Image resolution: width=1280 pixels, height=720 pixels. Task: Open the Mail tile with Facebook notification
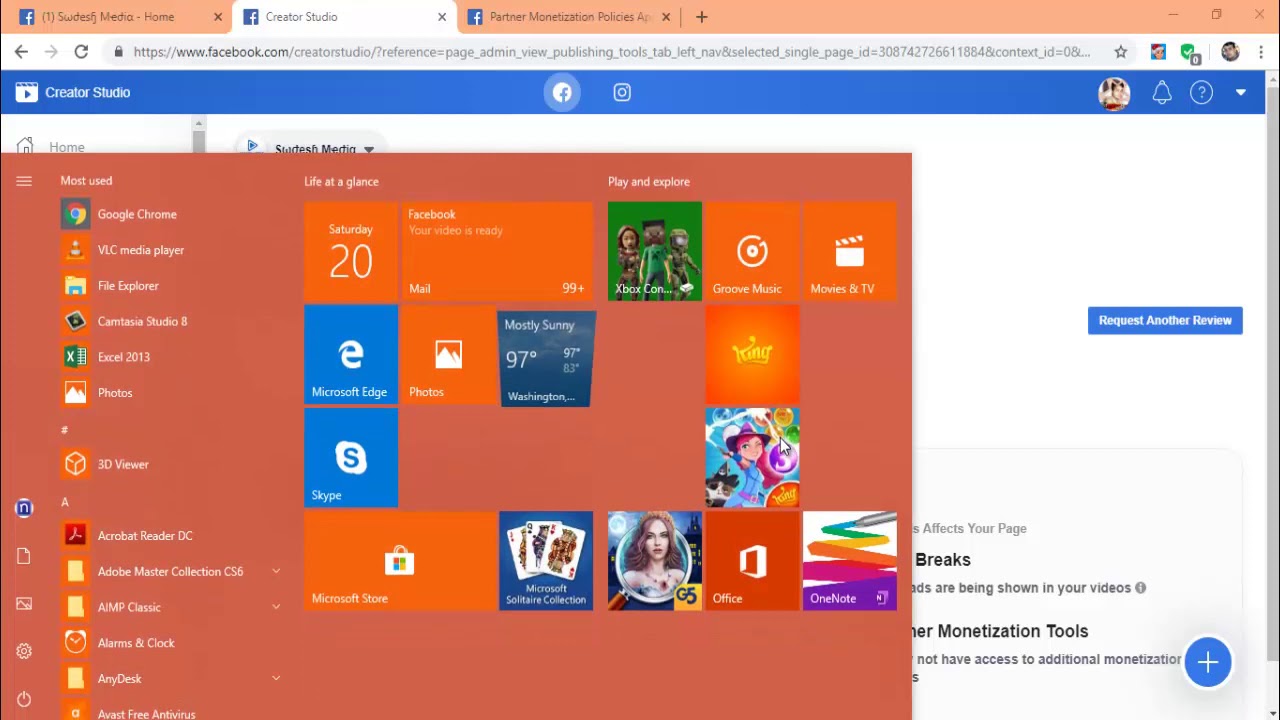pyautogui.click(x=497, y=252)
